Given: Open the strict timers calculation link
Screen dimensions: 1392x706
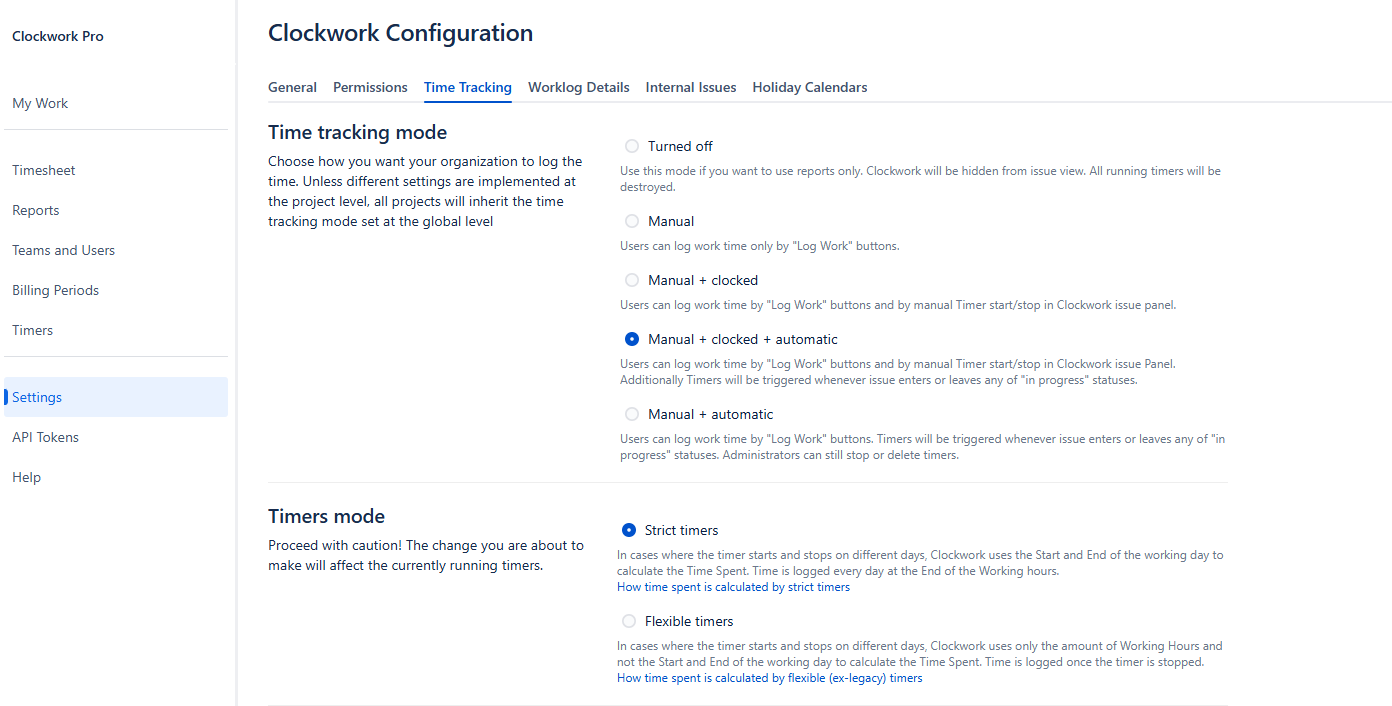Looking at the screenshot, I should [x=733, y=587].
